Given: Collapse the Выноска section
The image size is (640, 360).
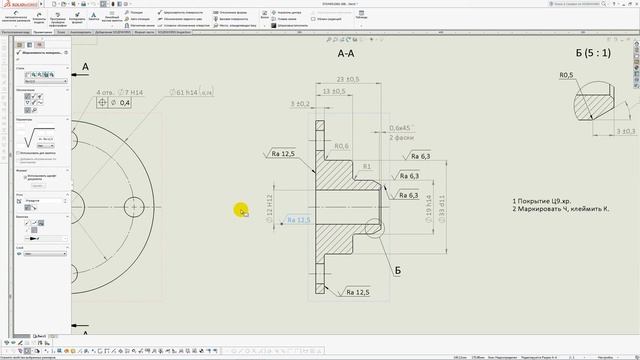Looking at the screenshot, I should [x=67, y=216].
